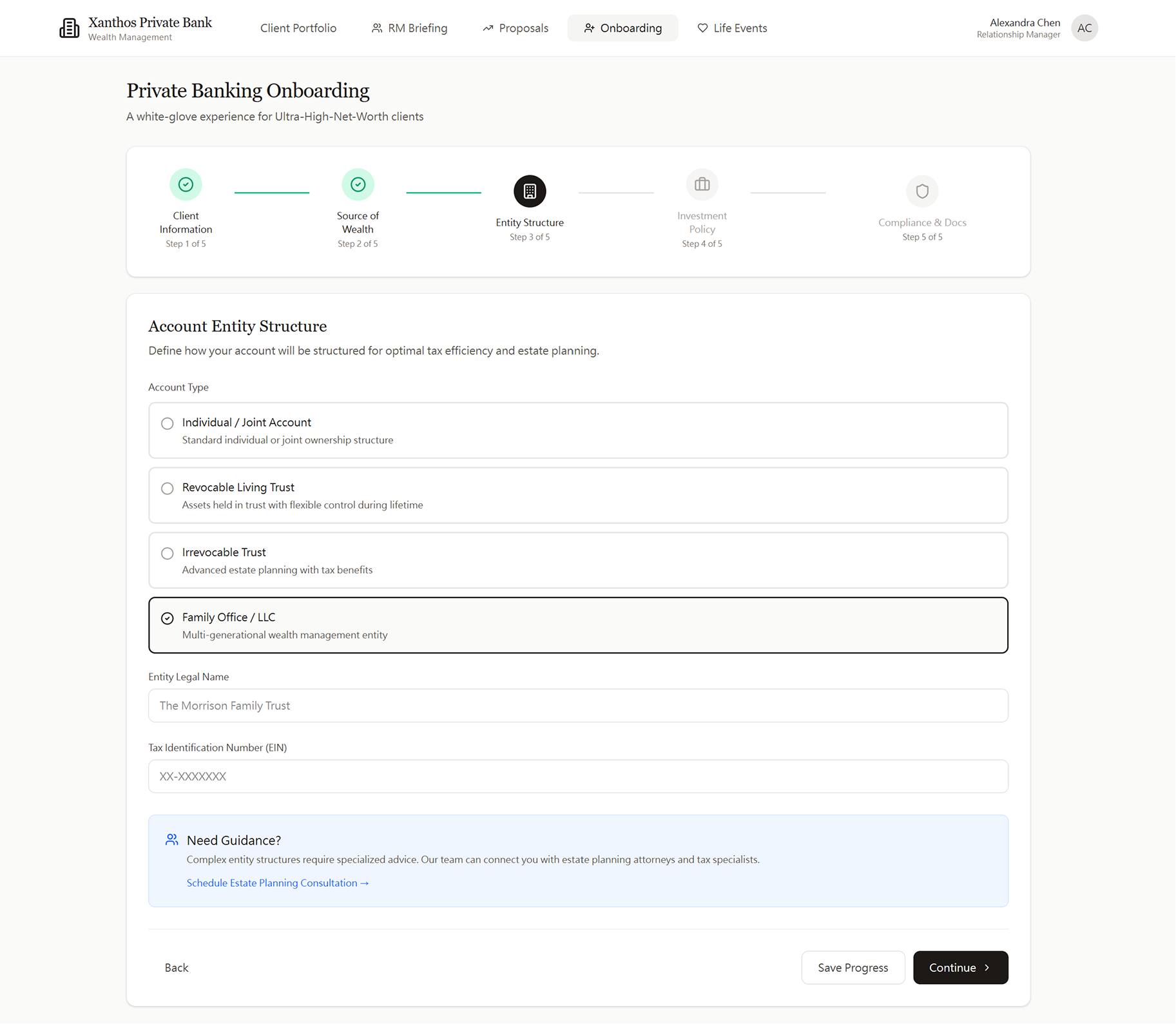Select the Irrevocable Trust option
Viewport: 1176px width, 1024px height.
coord(167,553)
